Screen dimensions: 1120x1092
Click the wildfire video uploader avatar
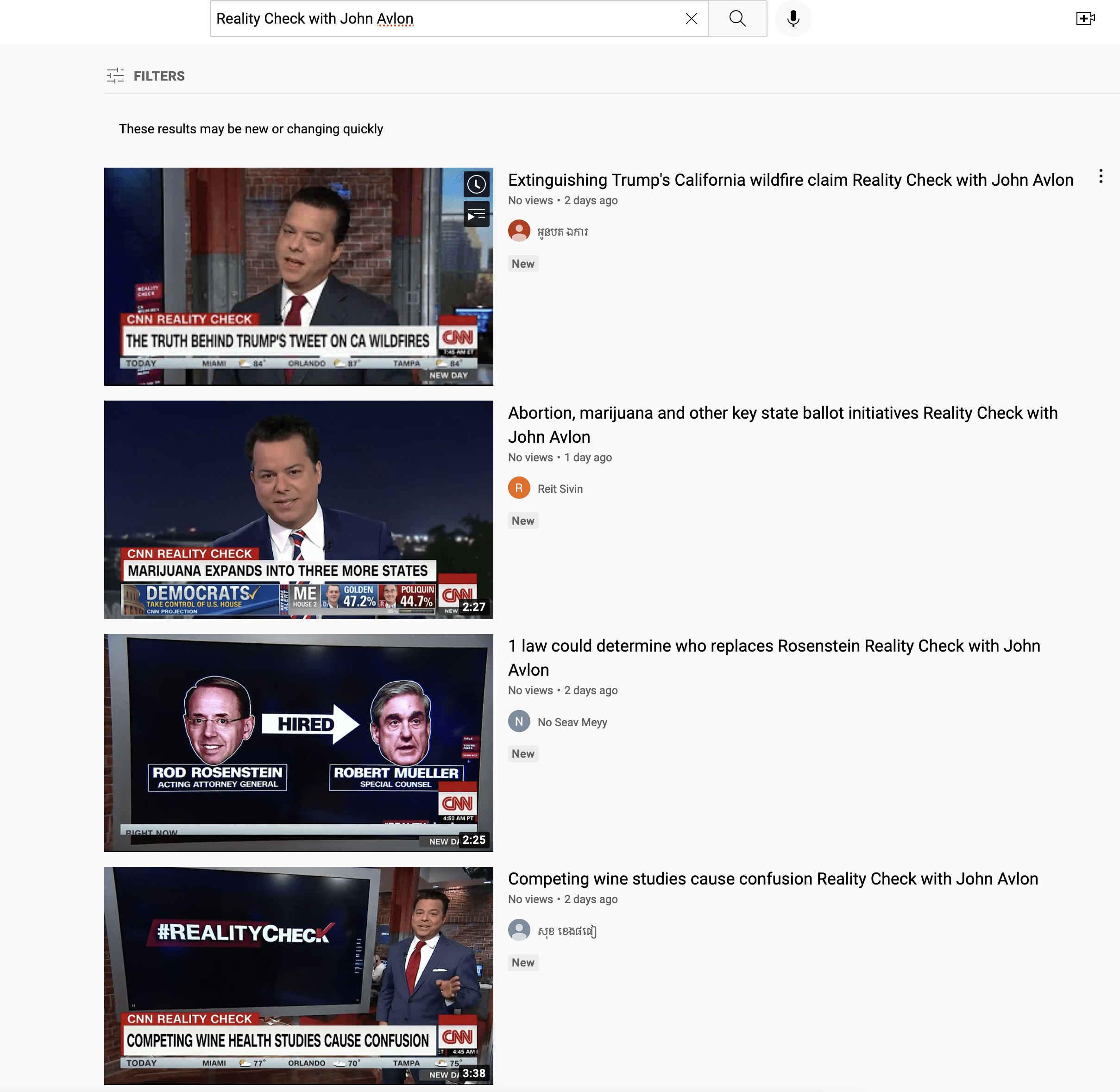[x=519, y=231]
